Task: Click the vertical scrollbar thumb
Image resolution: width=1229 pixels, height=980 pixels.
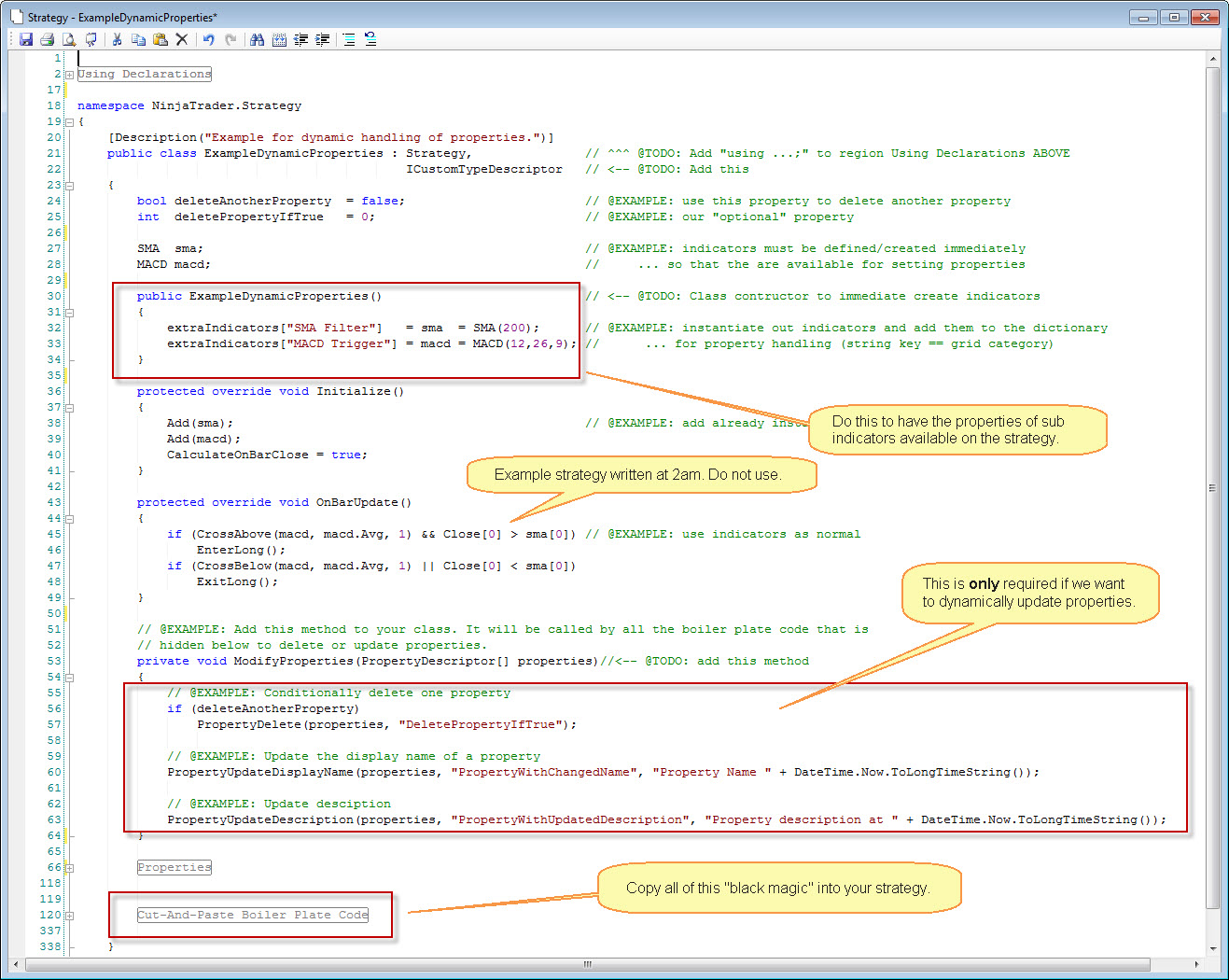Action: point(1212,487)
